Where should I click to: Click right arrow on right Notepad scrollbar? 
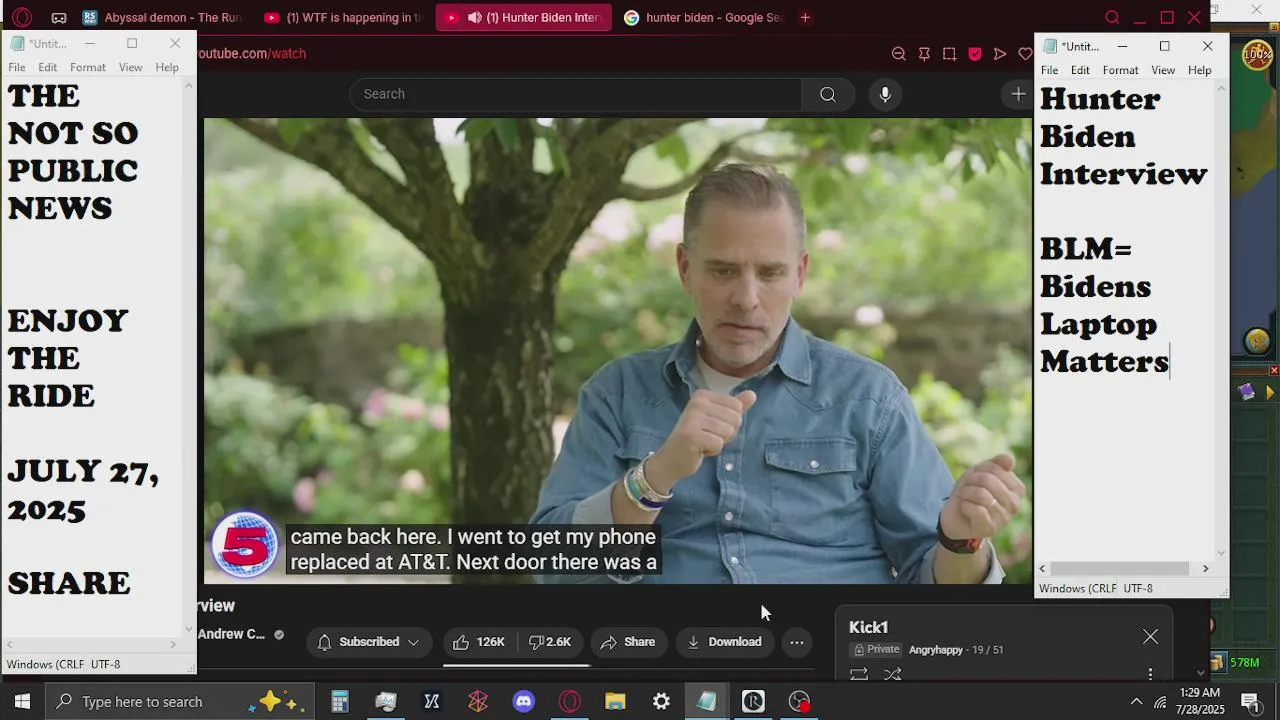[x=1205, y=568]
